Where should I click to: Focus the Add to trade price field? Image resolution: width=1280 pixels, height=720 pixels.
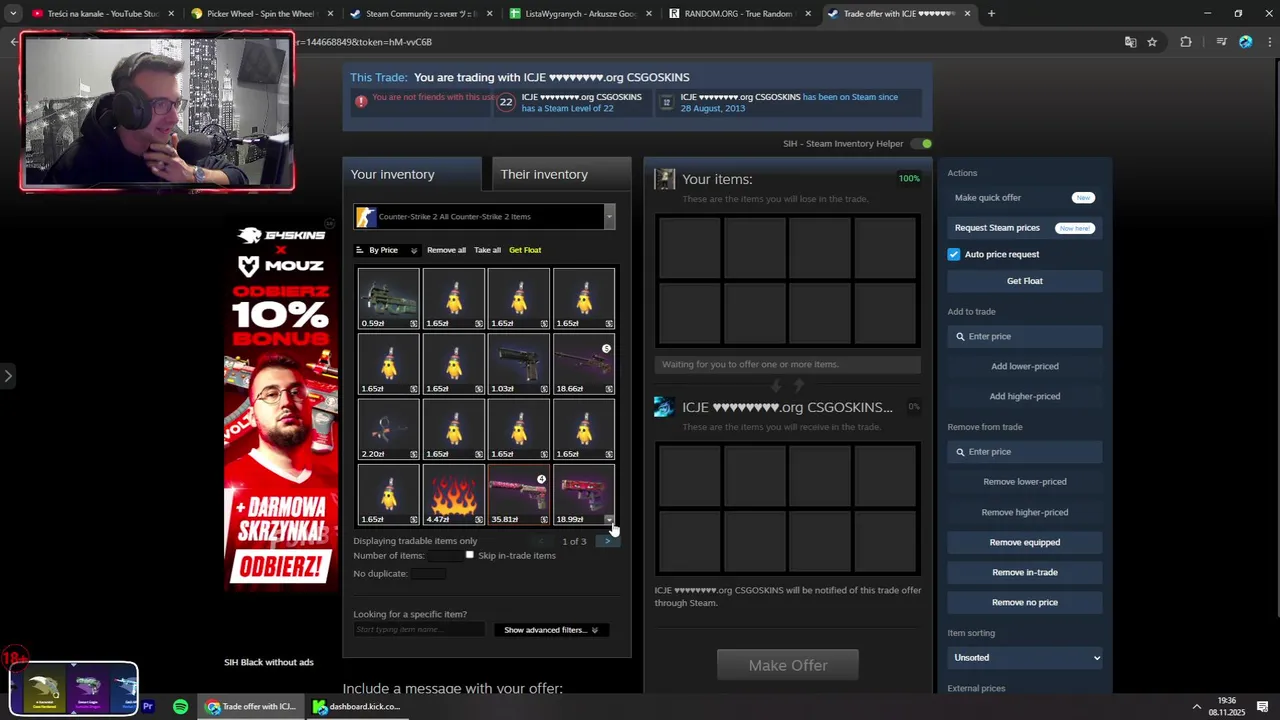tap(1025, 337)
